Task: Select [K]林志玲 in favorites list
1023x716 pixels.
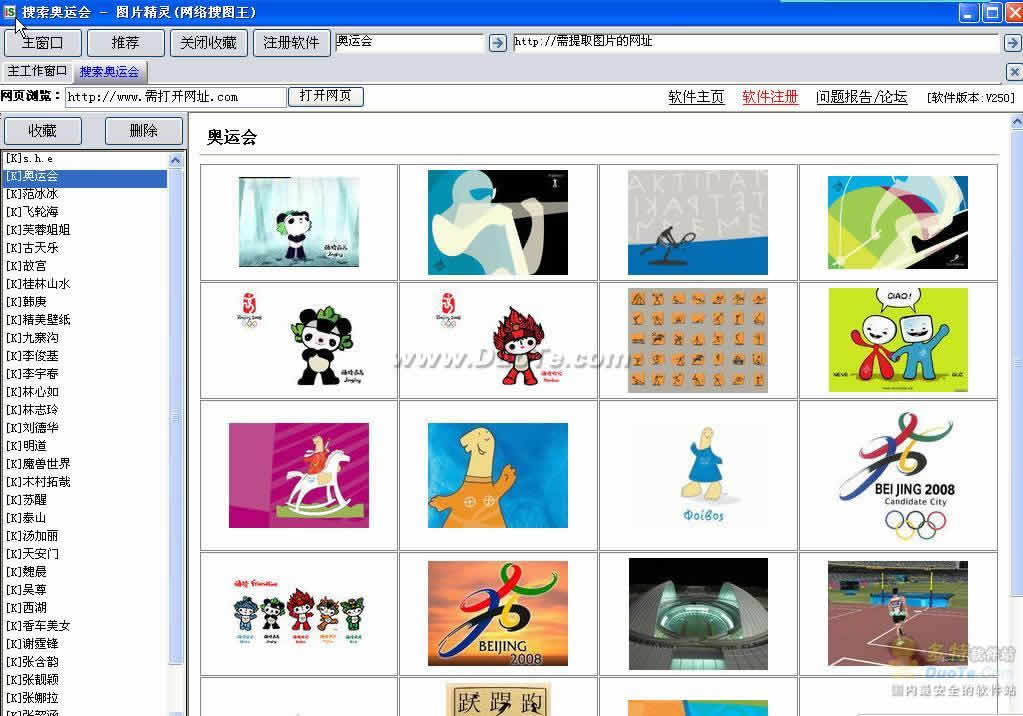Action: pyautogui.click(x=86, y=410)
